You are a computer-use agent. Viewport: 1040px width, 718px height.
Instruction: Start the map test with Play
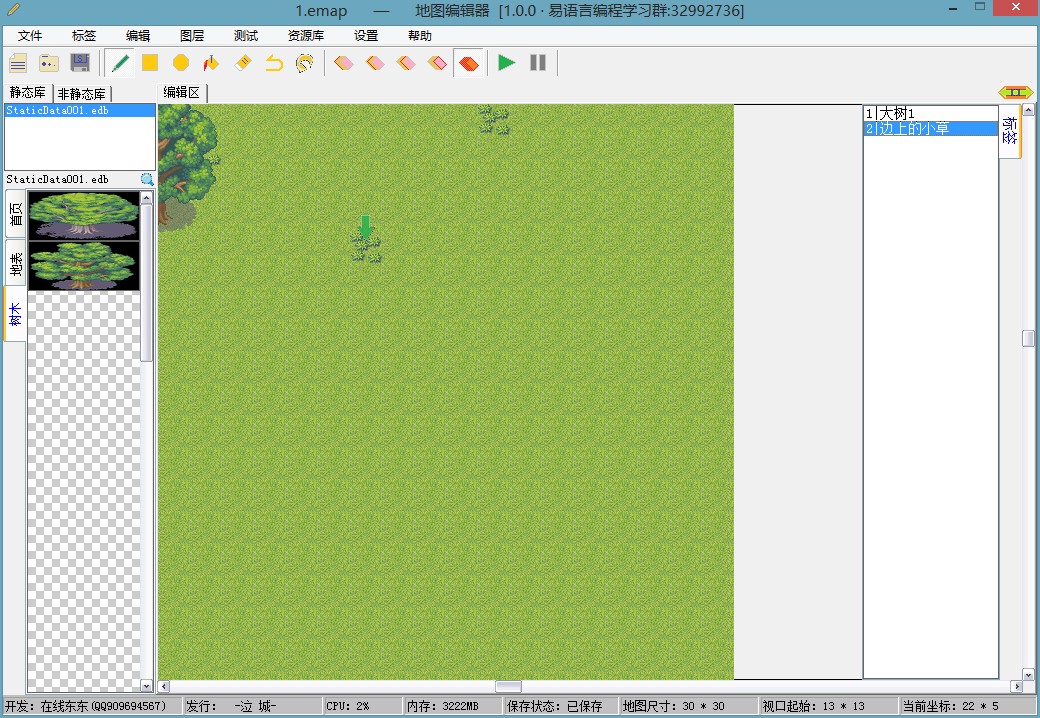coord(507,63)
